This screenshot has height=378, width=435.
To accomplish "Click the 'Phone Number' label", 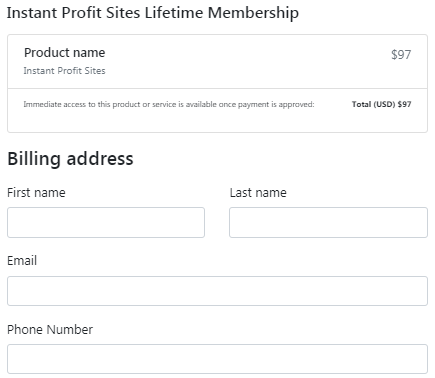I will tap(50, 330).
